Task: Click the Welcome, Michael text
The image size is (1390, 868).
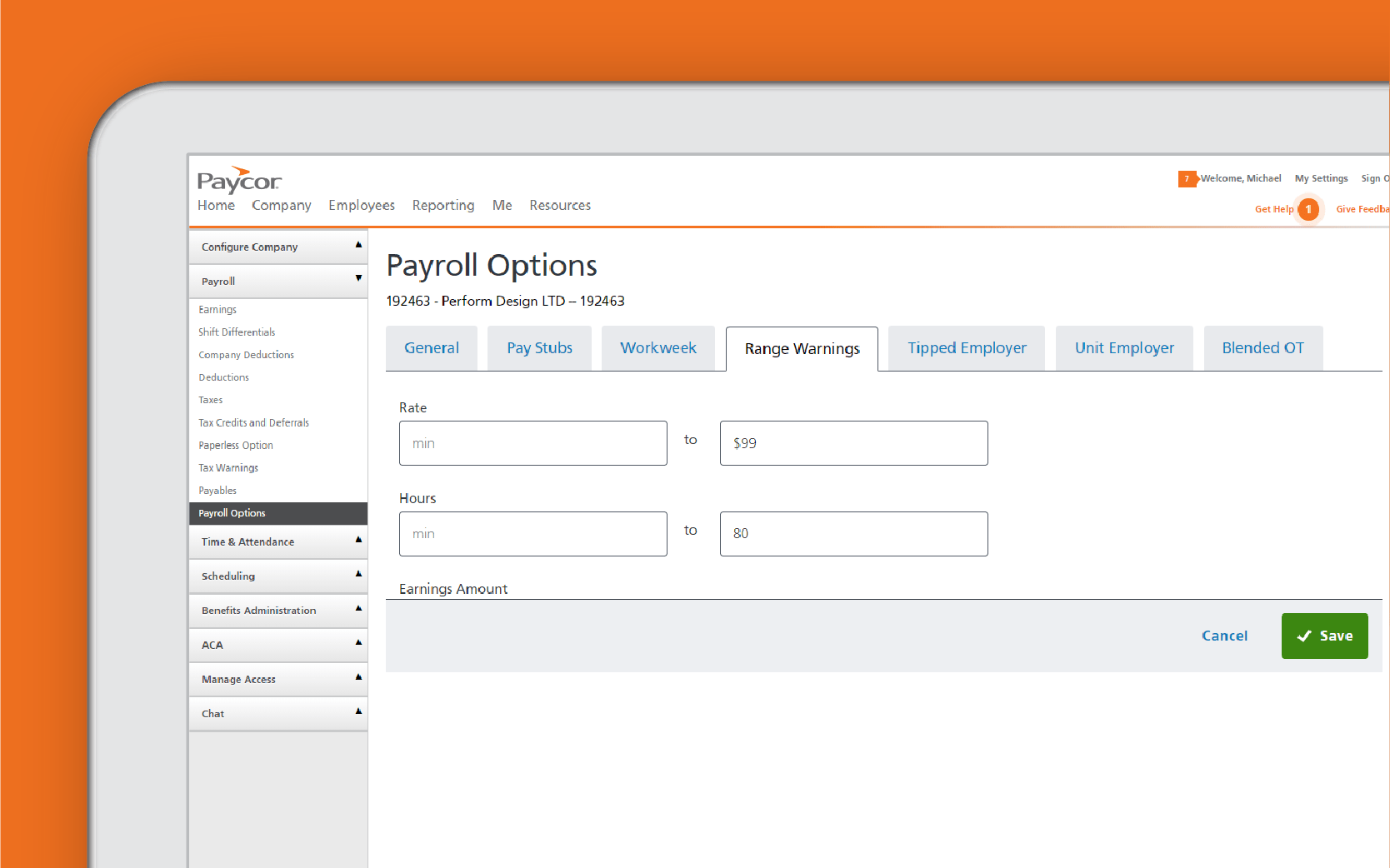Action: pos(1241,179)
